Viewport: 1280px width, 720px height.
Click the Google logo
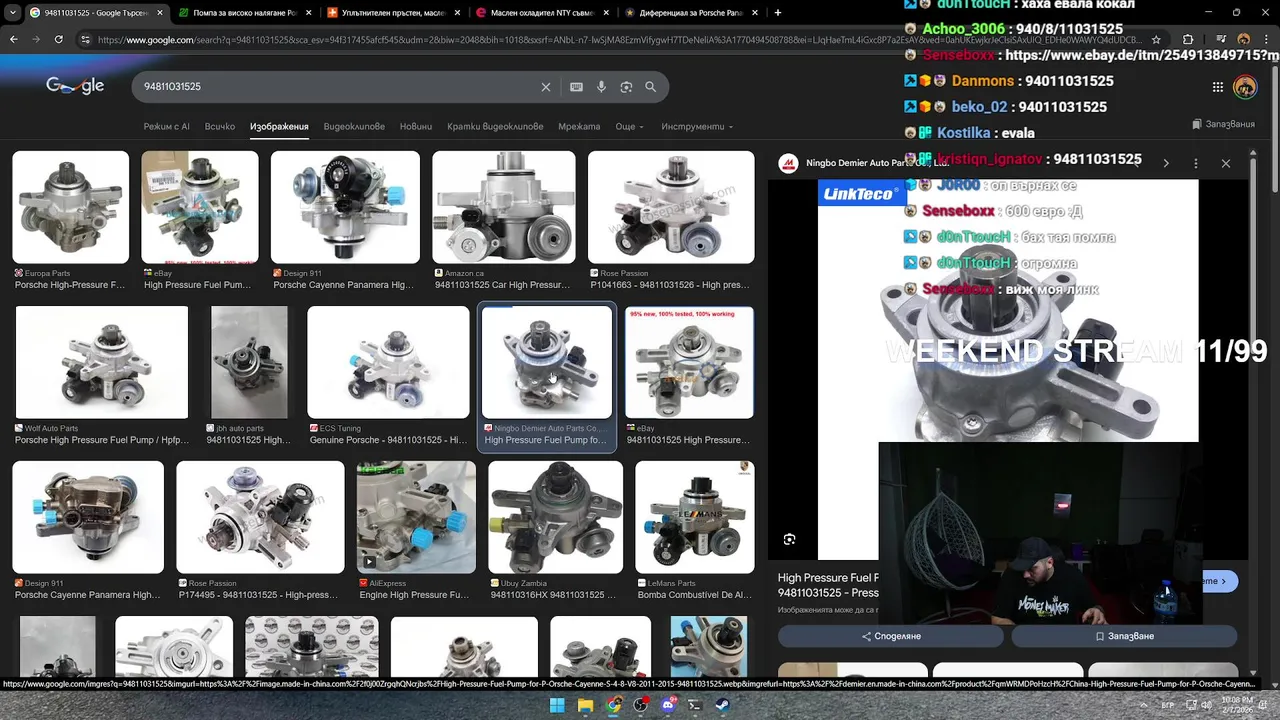(x=75, y=86)
